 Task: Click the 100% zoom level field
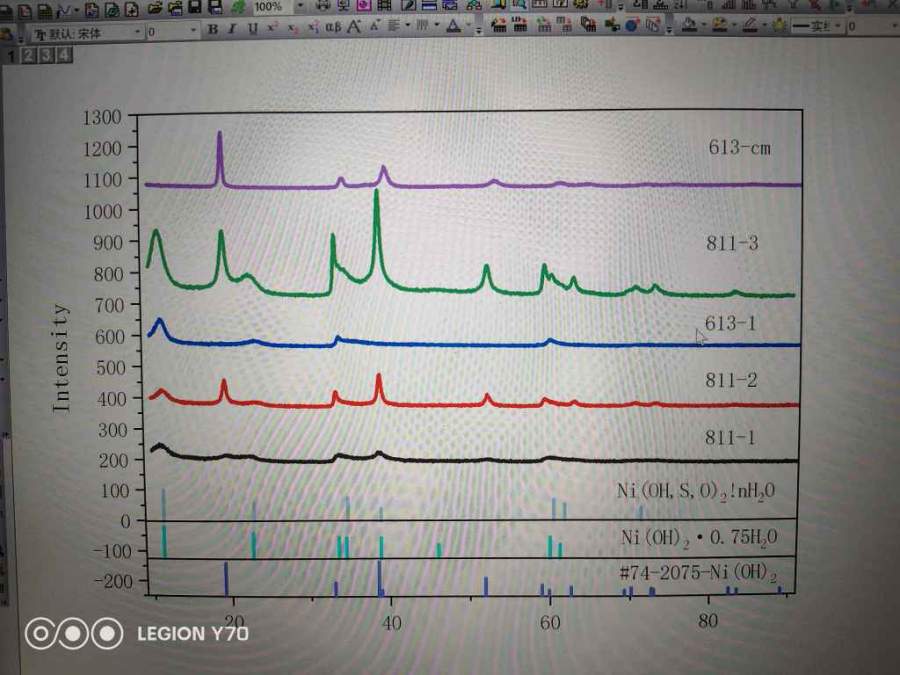tap(273, 6)
